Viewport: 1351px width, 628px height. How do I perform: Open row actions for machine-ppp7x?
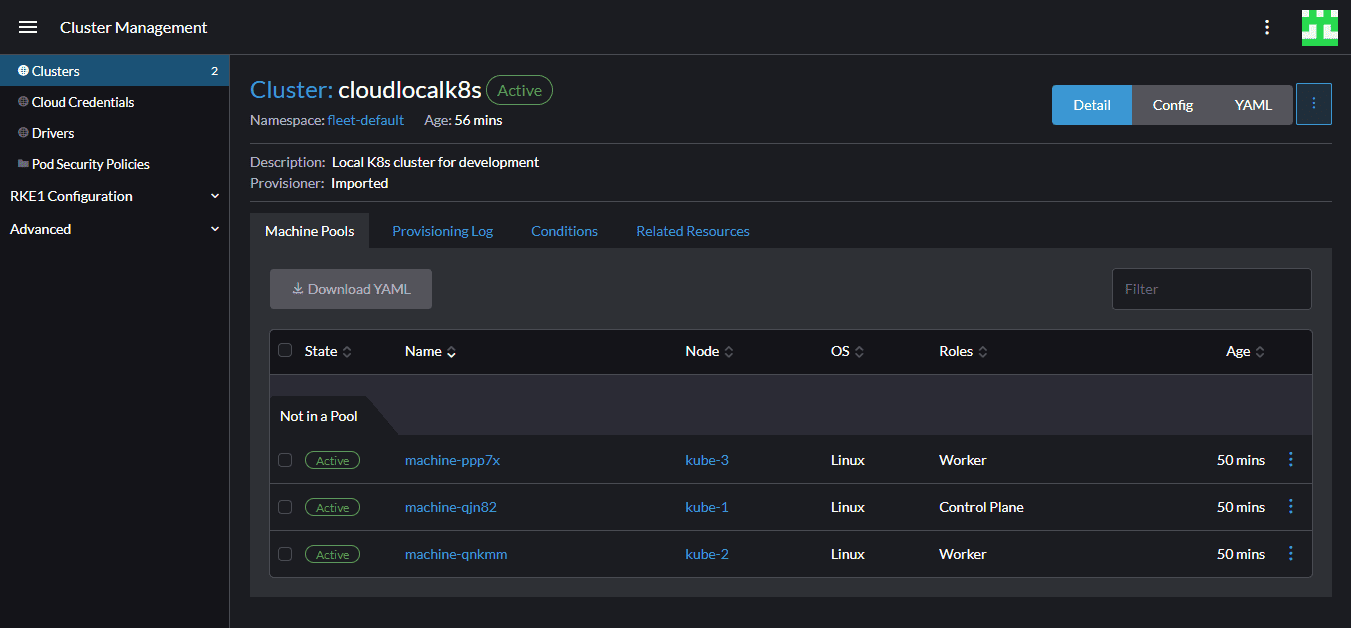point(1290,460)
